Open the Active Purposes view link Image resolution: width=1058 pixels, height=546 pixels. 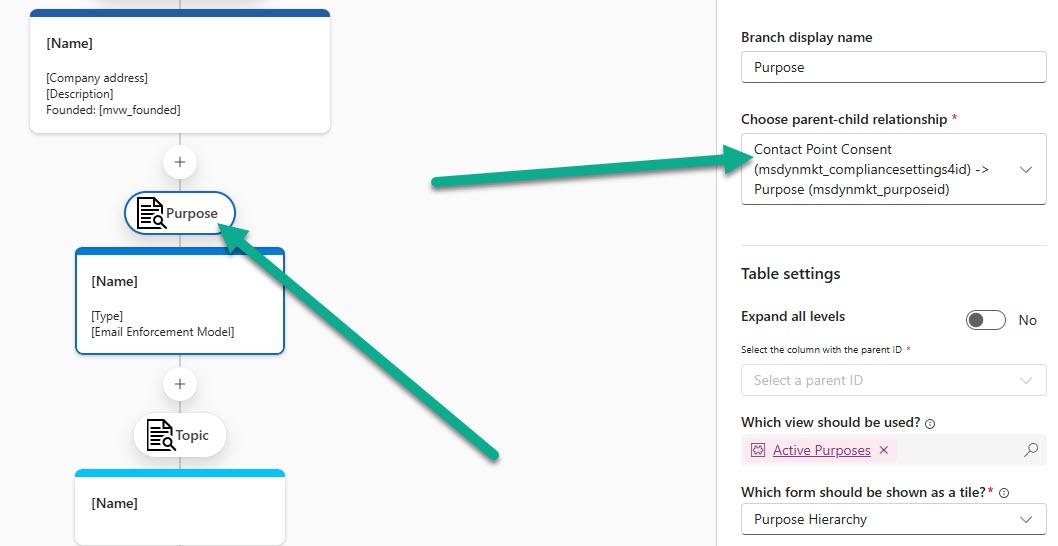coord(821,450)
